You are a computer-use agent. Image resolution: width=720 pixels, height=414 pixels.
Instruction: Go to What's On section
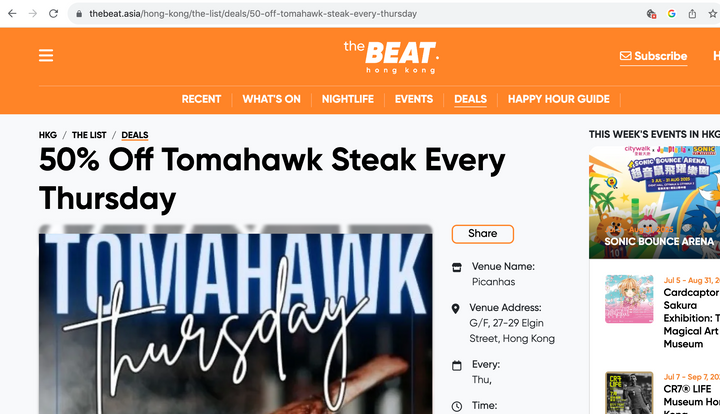(x=271, y=99)
